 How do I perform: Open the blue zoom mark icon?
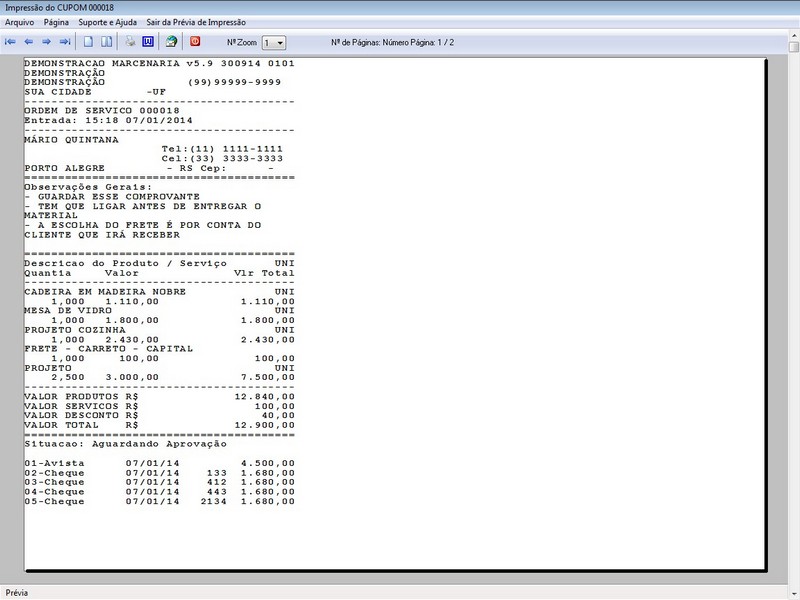click(148, 41)
